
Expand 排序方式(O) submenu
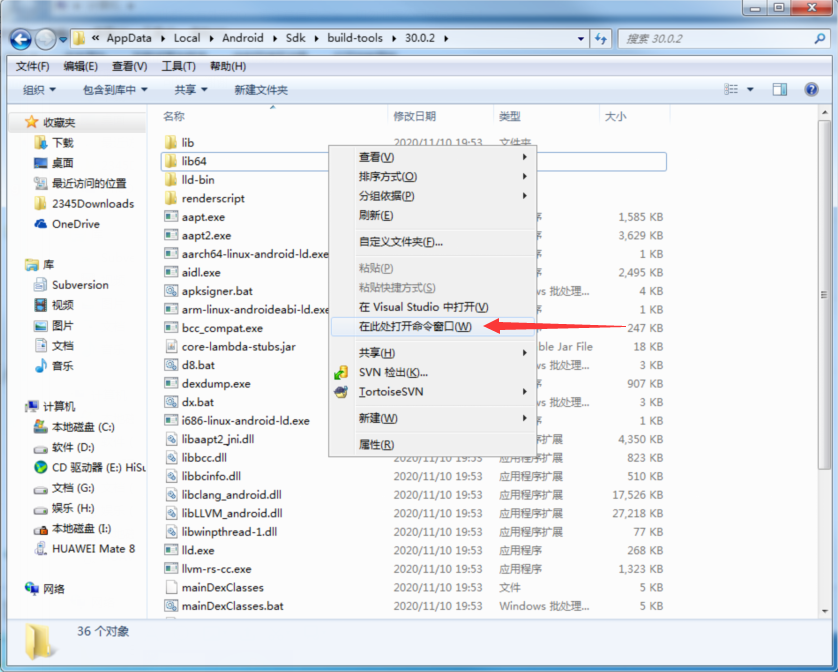point(433,176)
